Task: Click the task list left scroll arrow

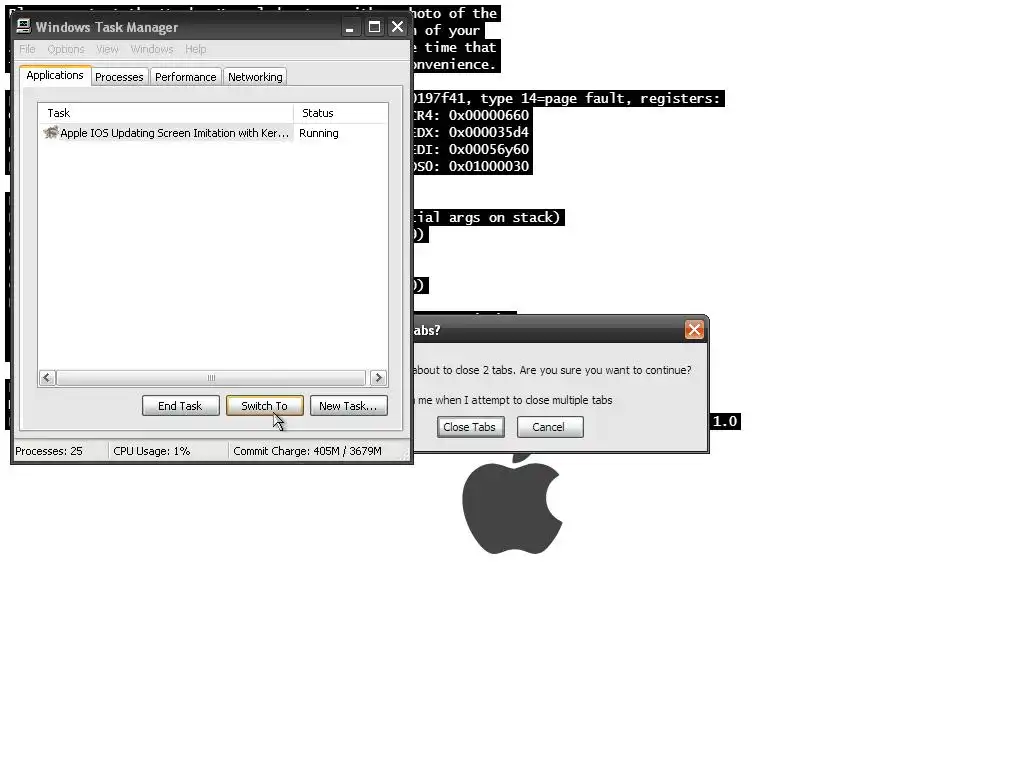Action: [x=46, y=377]
